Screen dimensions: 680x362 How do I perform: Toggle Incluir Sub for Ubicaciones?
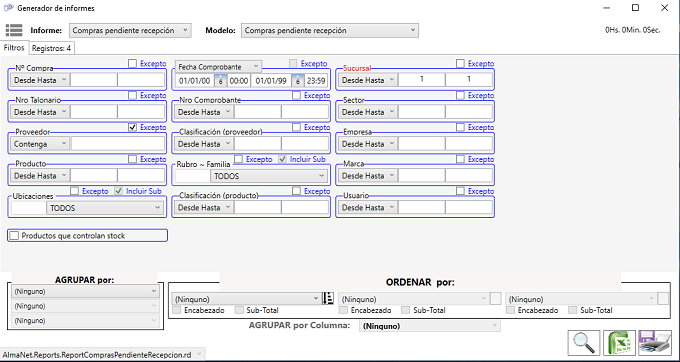pos(118,191)
